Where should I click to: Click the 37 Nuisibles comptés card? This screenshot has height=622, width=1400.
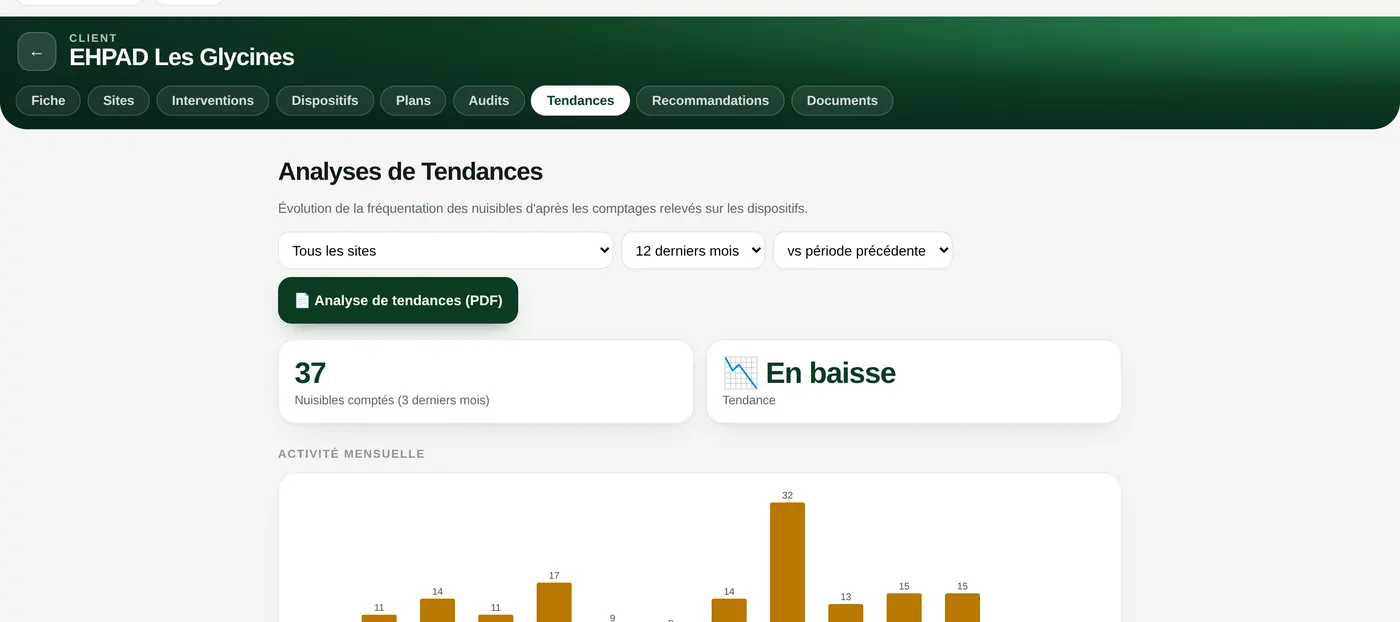[x=486, y=381]
